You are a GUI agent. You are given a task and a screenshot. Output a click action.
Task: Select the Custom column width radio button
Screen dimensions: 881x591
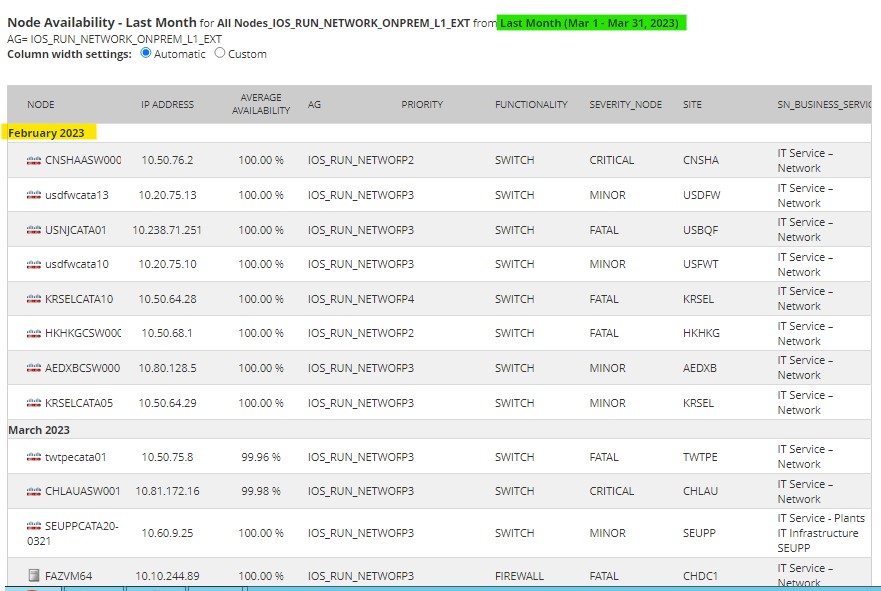point(220,53)
